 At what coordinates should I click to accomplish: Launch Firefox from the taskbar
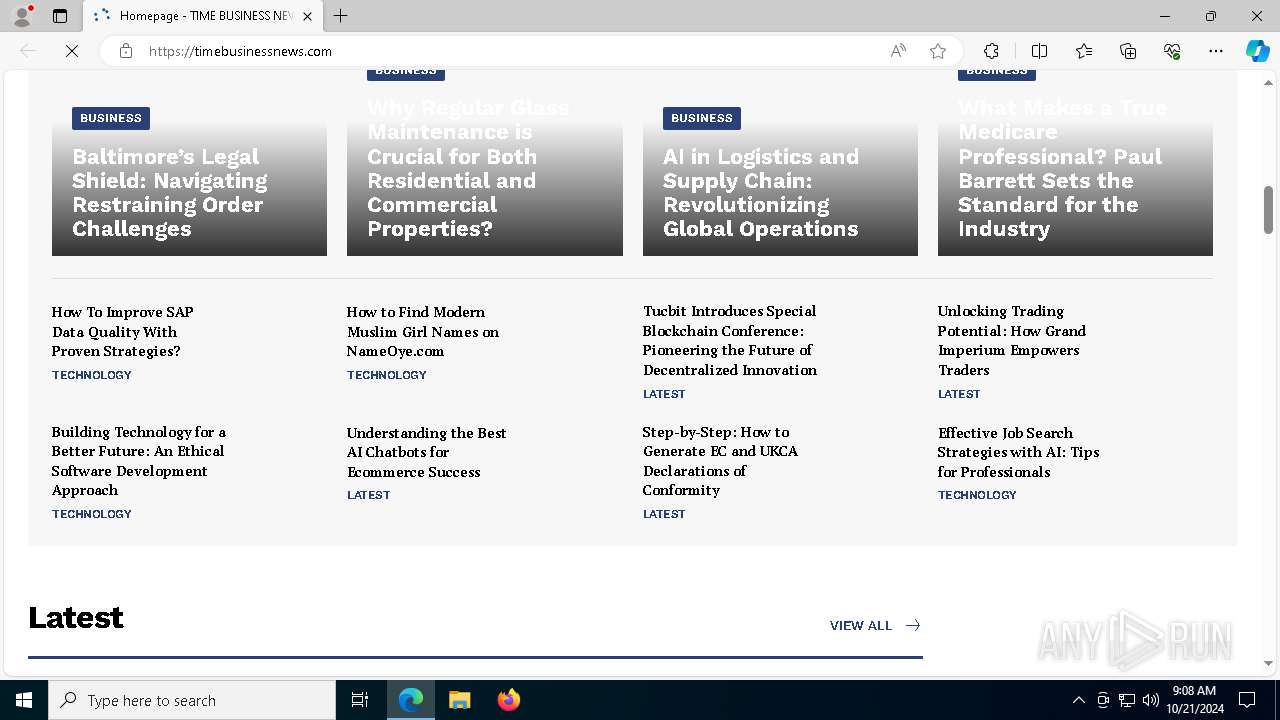pyautogui.click(x=509, y=700)
